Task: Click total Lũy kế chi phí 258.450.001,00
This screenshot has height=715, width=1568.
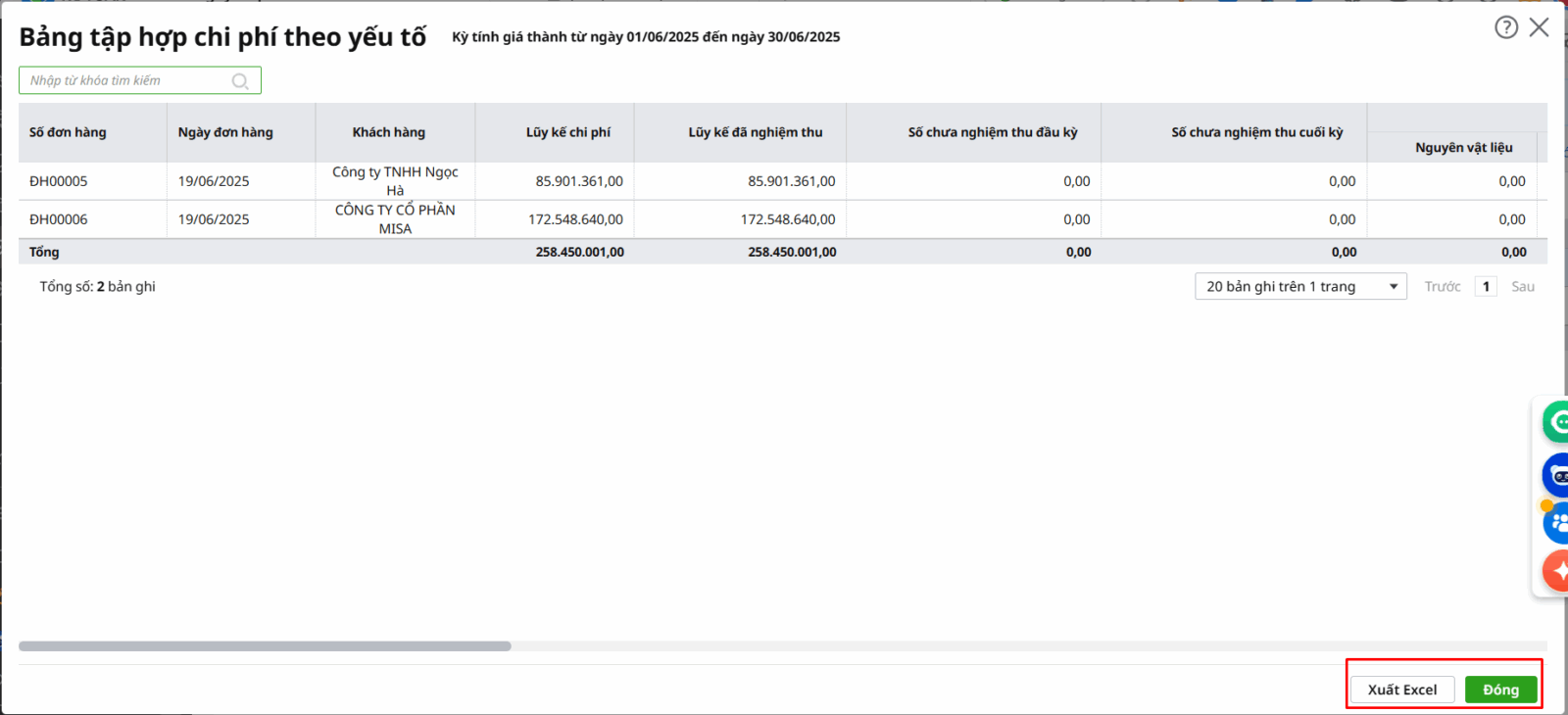Action: click(x=580, y=252)
